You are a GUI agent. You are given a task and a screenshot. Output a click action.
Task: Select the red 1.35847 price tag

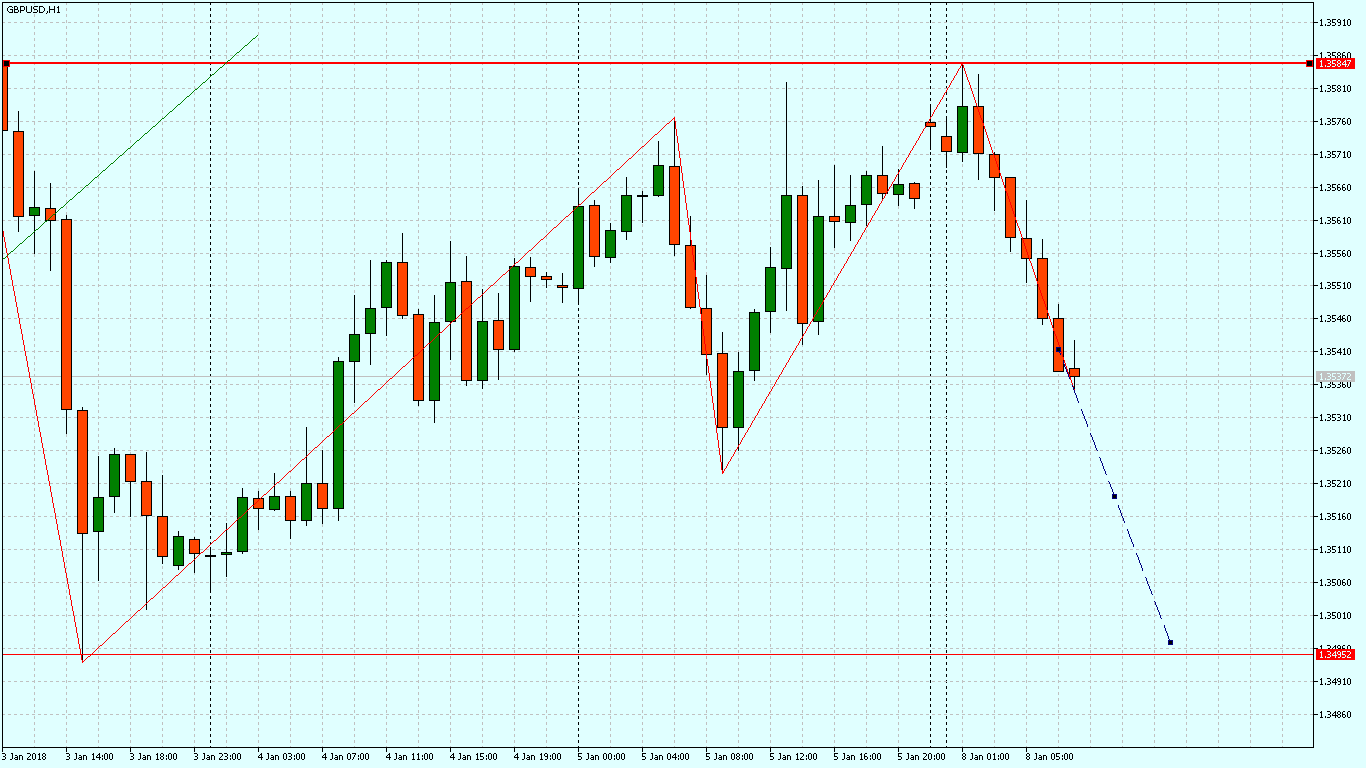[1335, 63]
